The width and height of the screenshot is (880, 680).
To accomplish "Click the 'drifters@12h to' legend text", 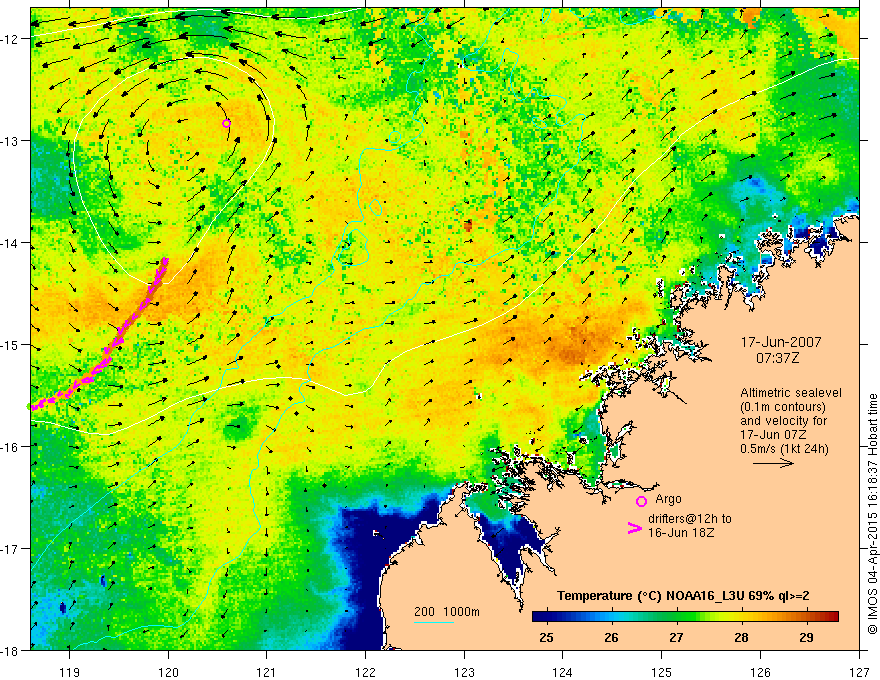I will [x=690, y=519].
